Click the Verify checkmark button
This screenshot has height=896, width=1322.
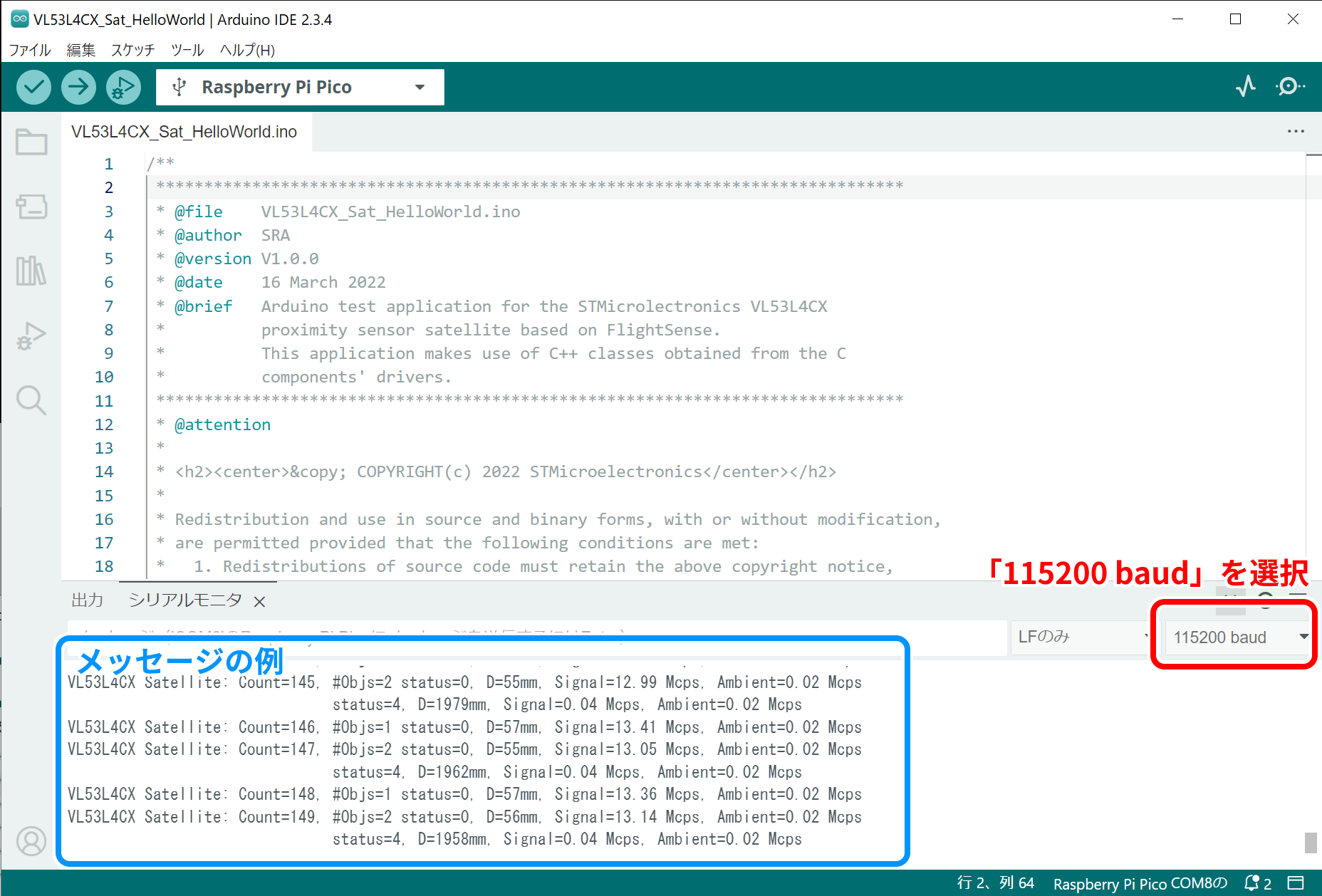pos(33,87)
